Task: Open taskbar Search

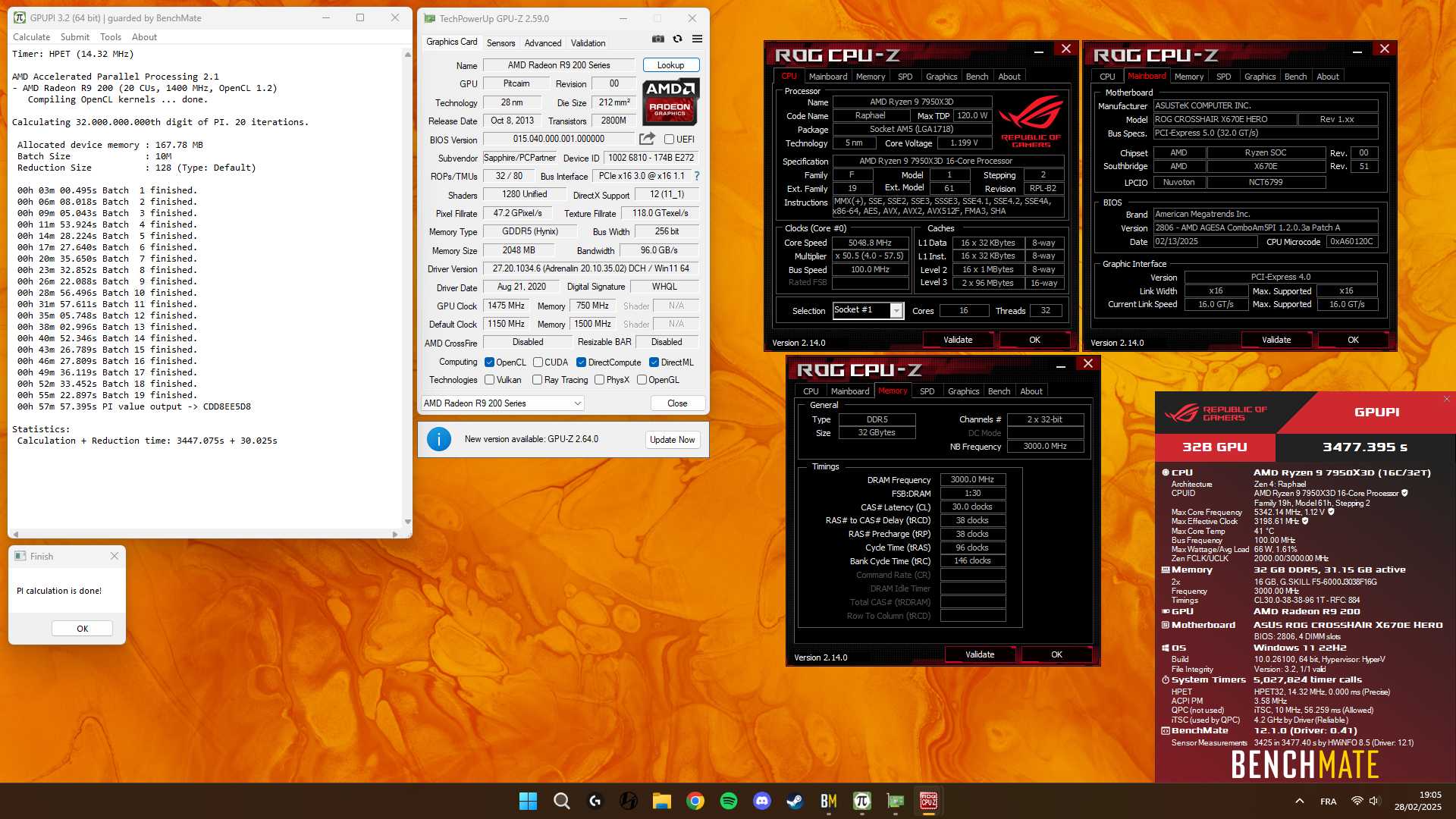Action: tap(561, 801)
